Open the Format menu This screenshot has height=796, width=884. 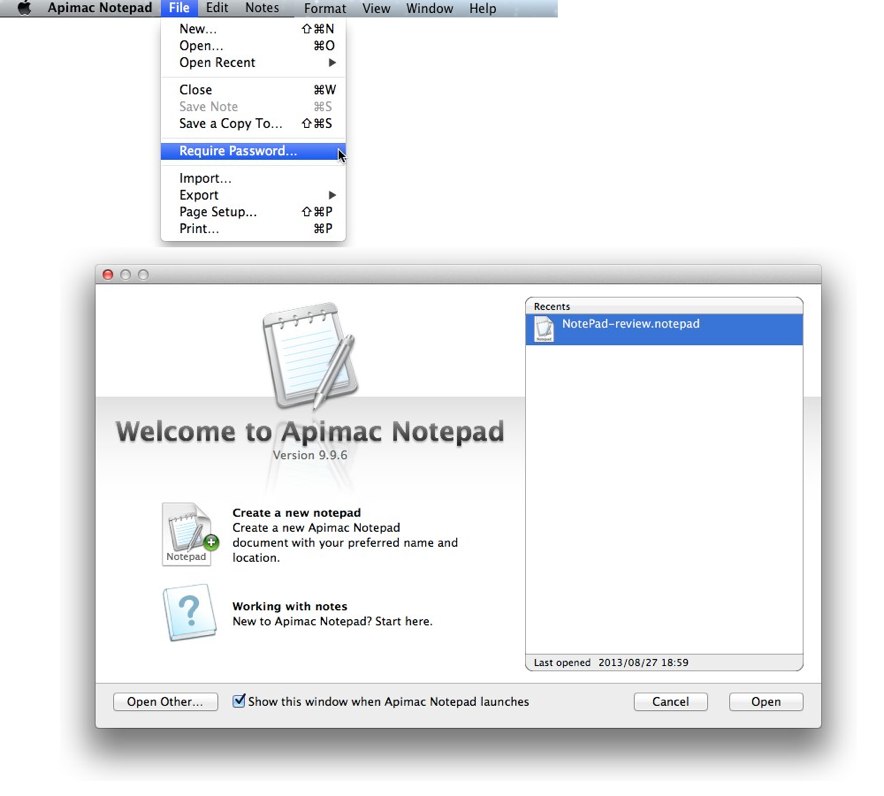(325, 8)
